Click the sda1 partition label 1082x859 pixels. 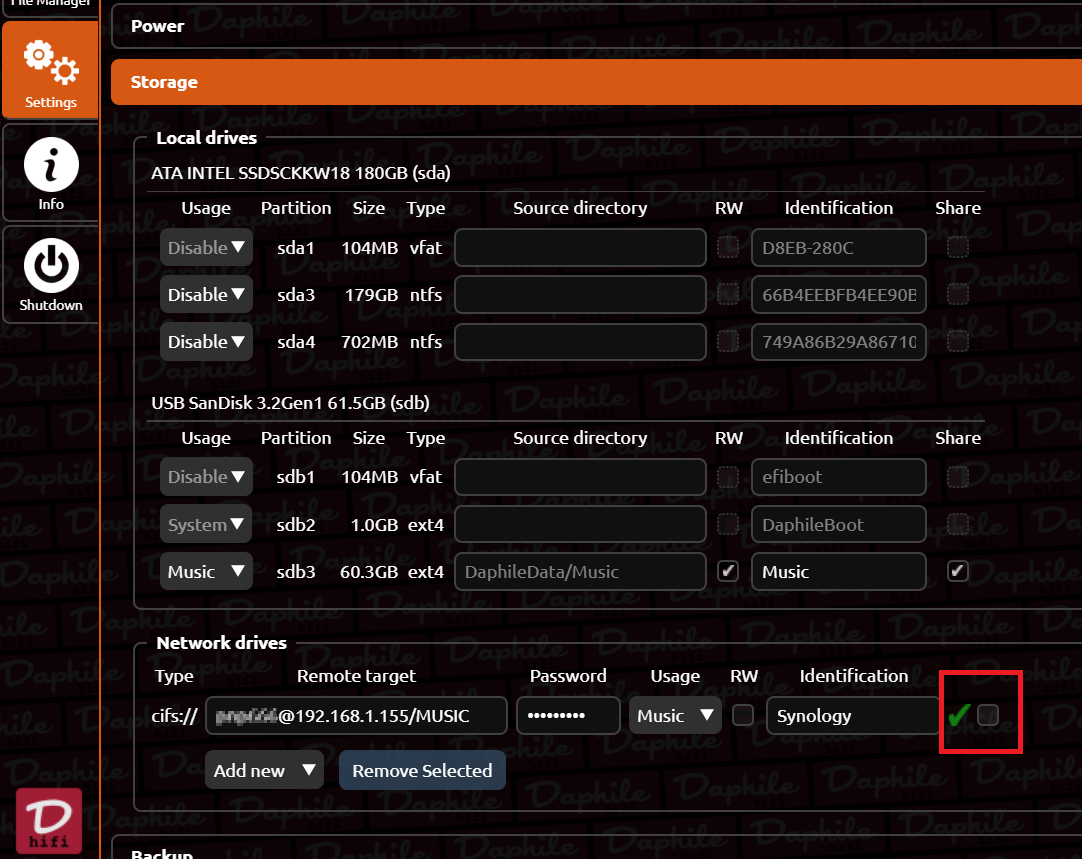295,248
